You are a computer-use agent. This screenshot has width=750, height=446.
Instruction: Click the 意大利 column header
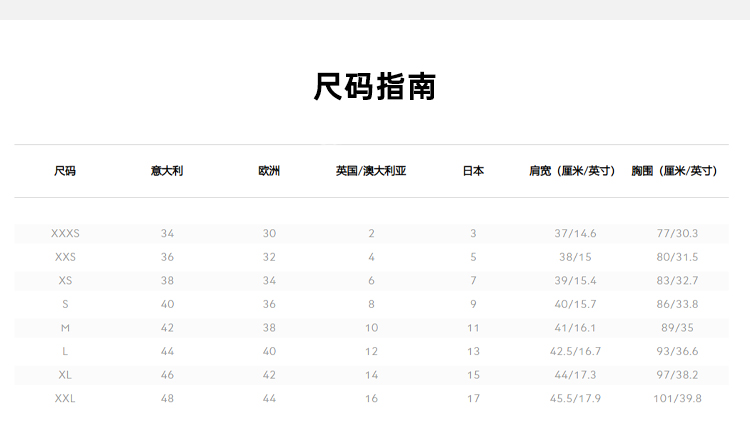(167, 171)
